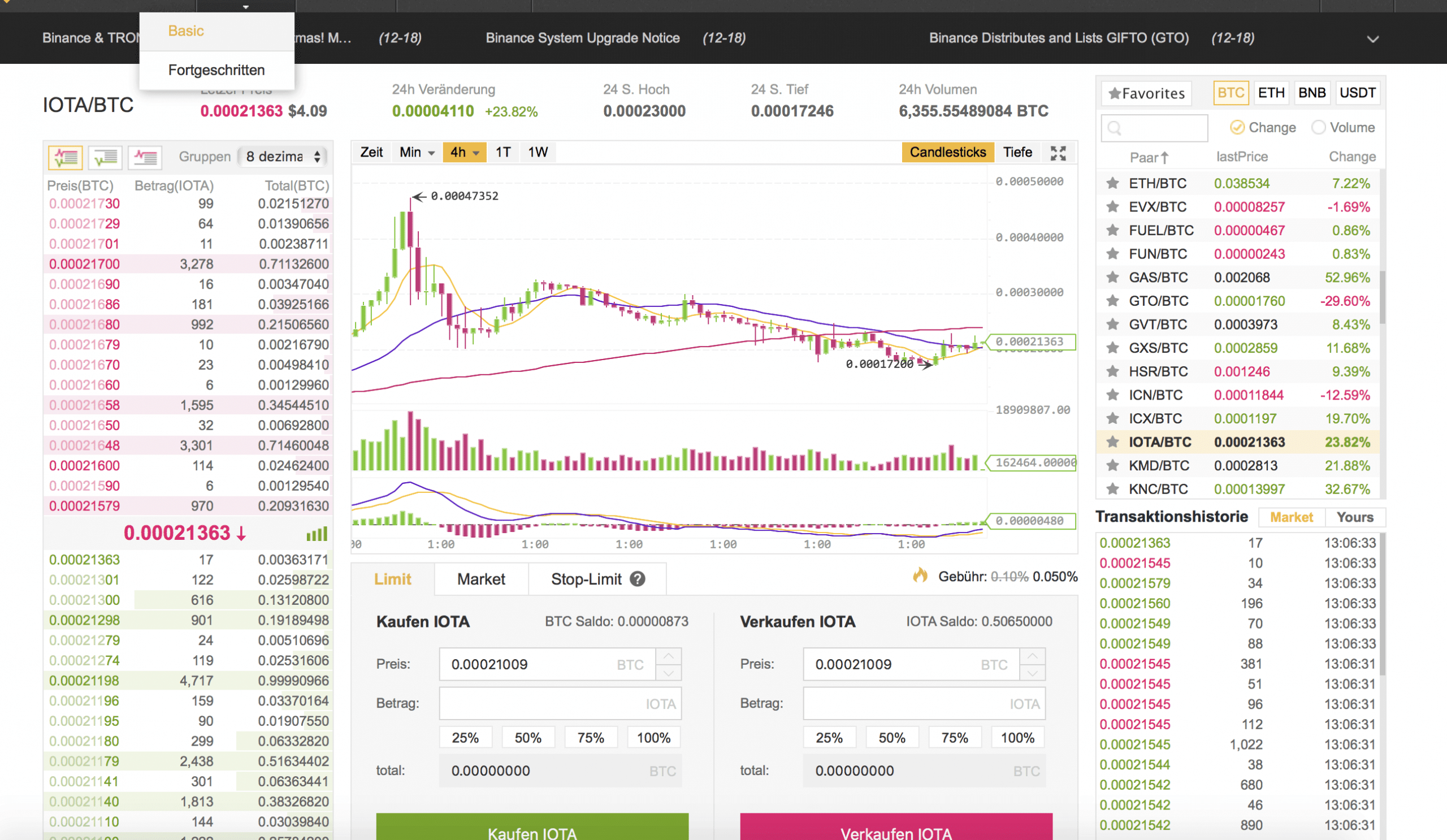Image resolution: width=1447 pixels, height=840 pixels.
Task: Switch chart to Tiefe depth view
Action: point(1017,152)
